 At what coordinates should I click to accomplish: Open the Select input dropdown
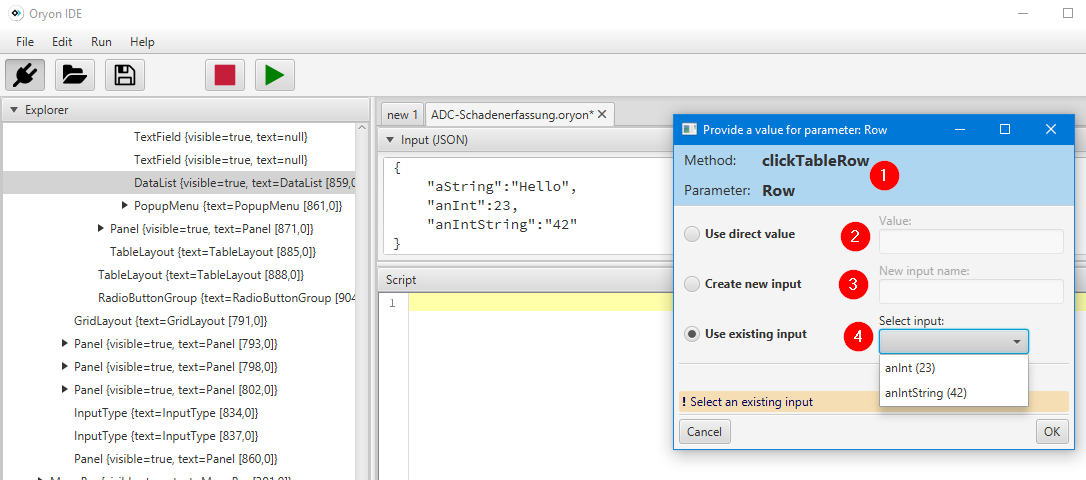click(953, 342)
